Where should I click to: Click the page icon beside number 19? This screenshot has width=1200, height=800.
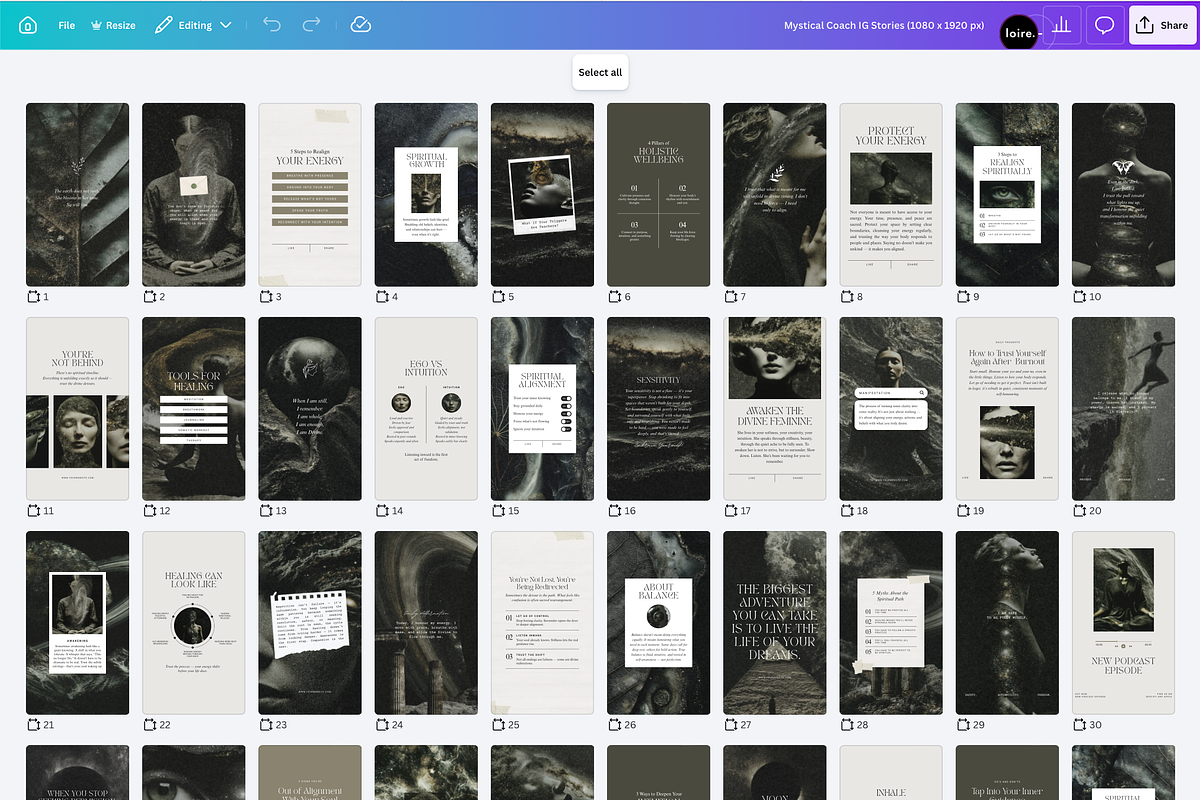963,511
